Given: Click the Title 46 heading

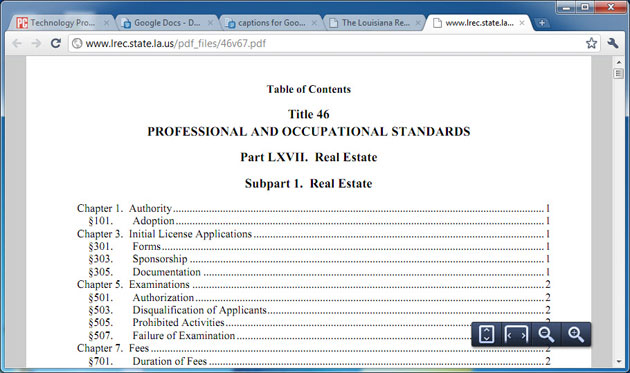Looking at the screenshot, I should point(309,114).
